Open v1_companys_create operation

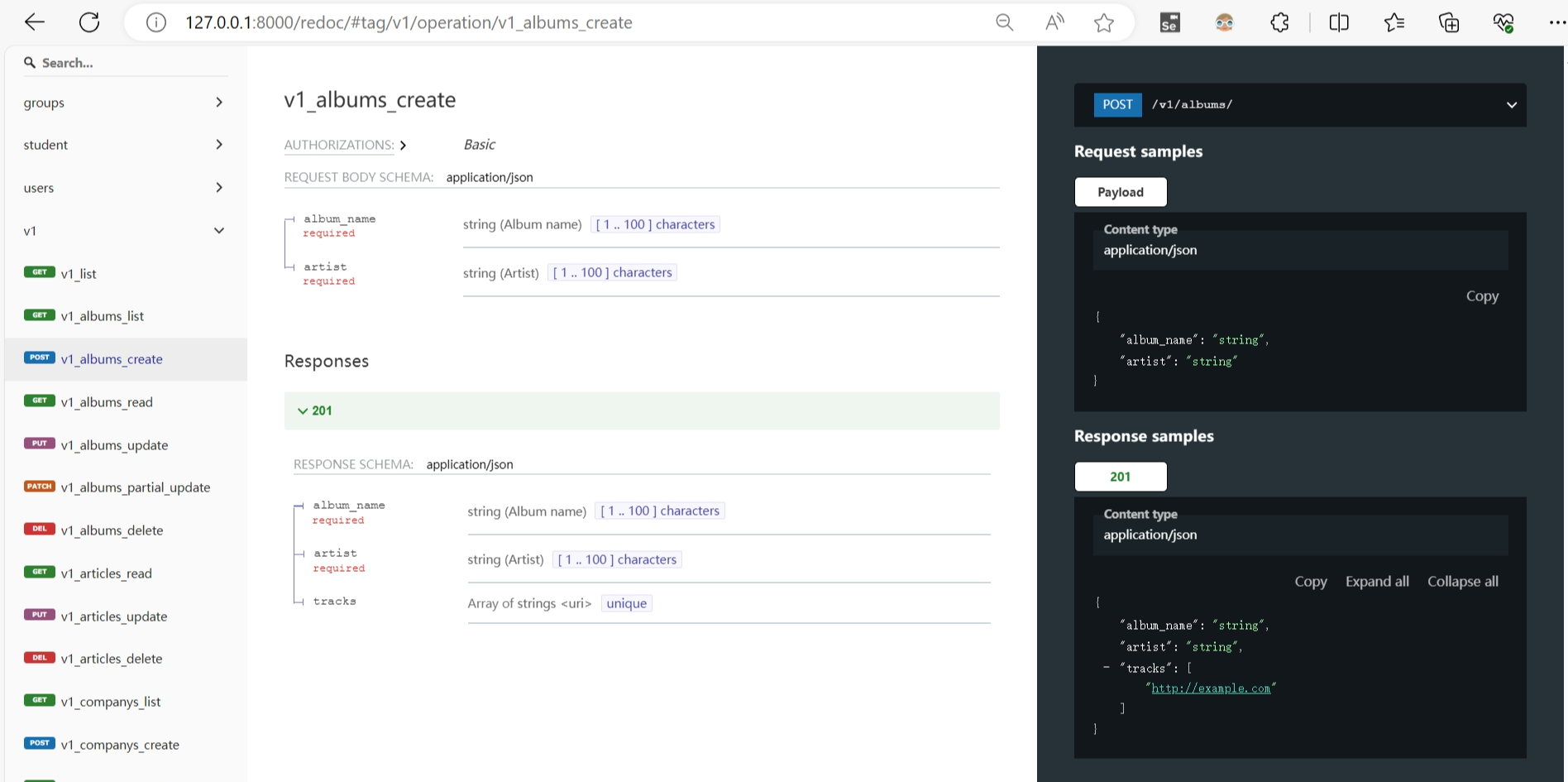coord(125,745)
